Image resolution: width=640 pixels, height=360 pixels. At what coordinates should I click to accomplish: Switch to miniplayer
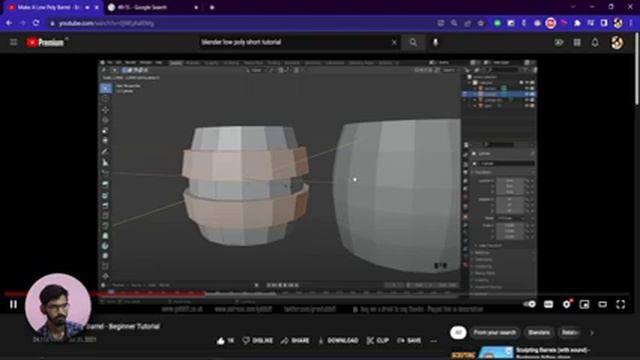[584, 304]
